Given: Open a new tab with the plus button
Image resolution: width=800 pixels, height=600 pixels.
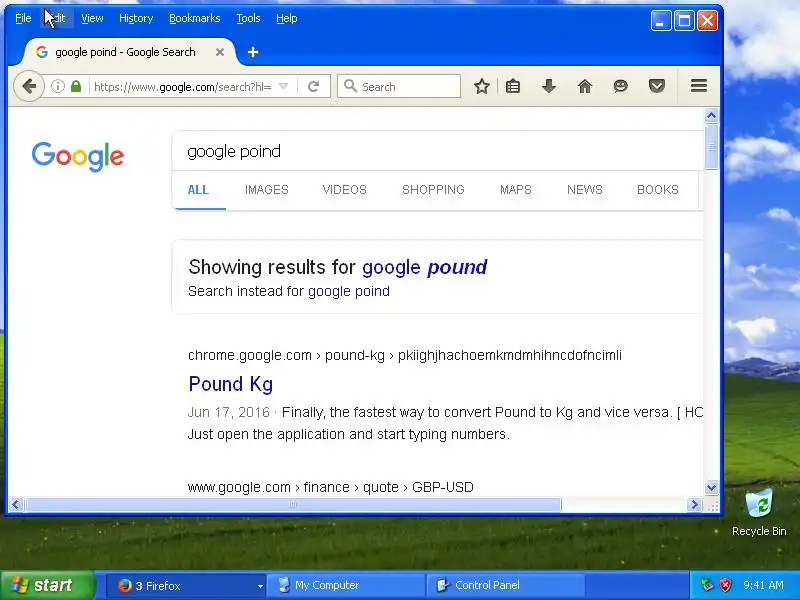Looking at the screenshot, I should coord(253,52).
